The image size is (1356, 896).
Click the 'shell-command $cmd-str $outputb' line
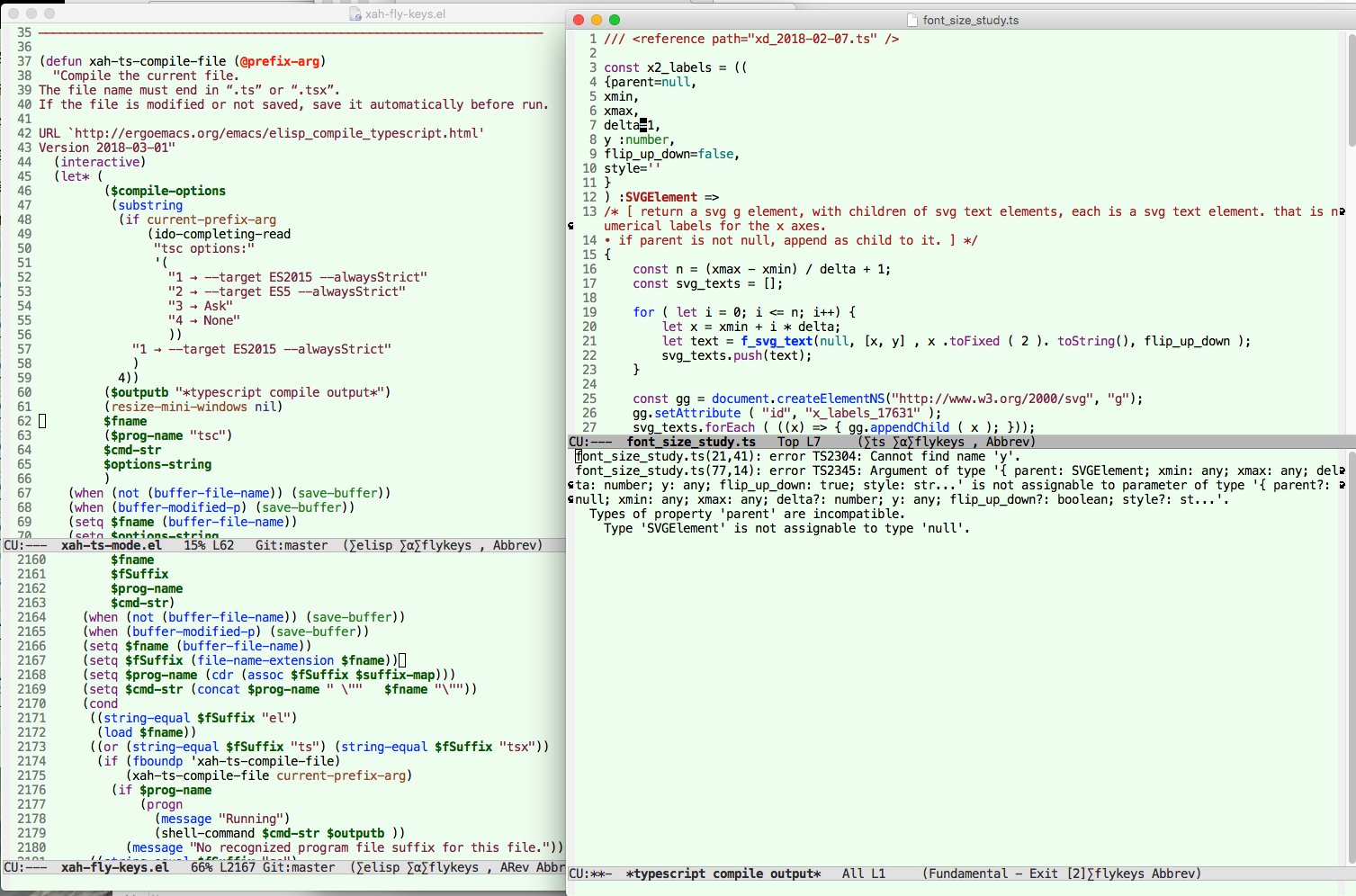pyautogui.click(x=280, y=833)
